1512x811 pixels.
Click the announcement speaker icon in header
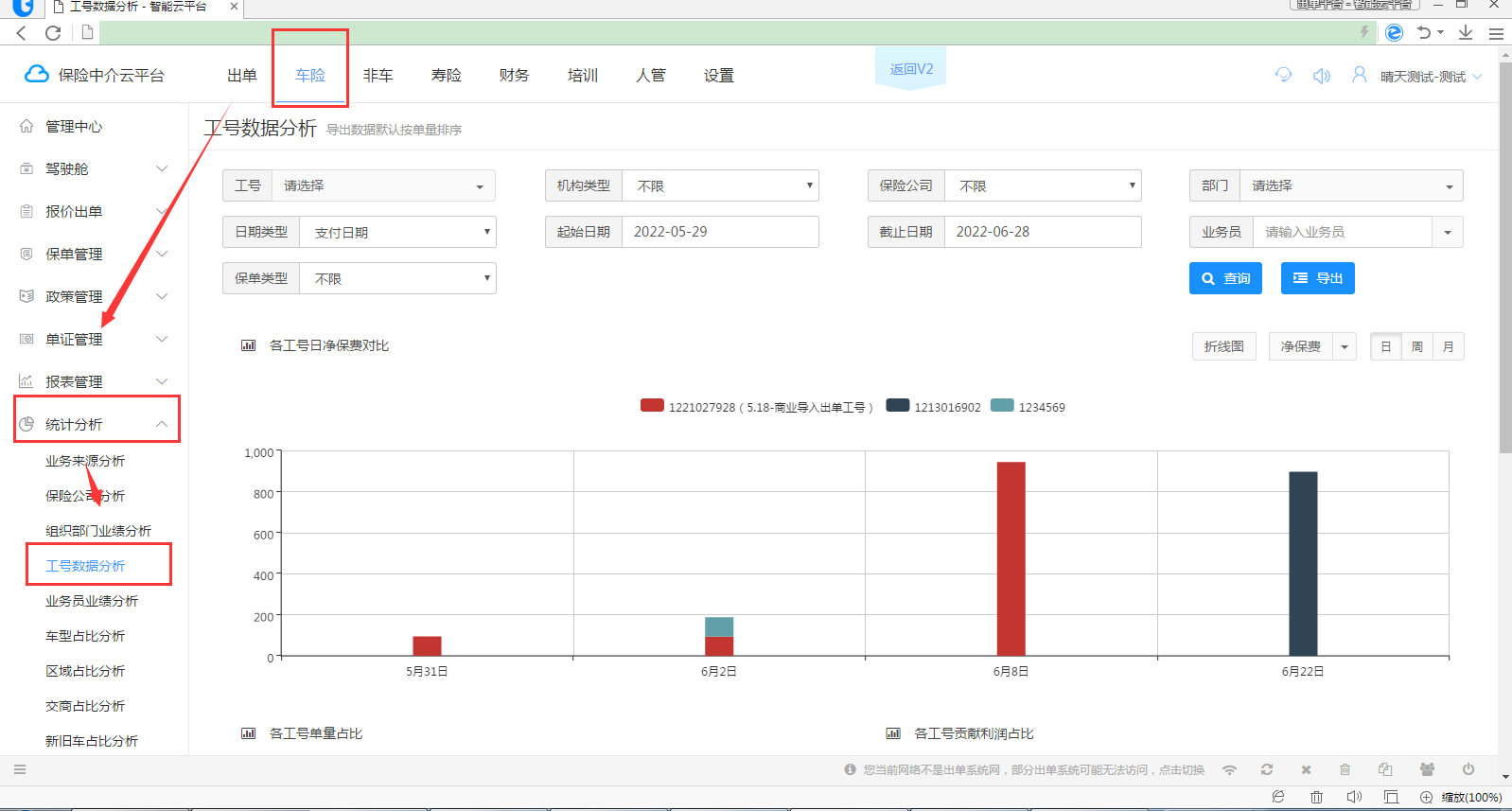[1322, 76]
